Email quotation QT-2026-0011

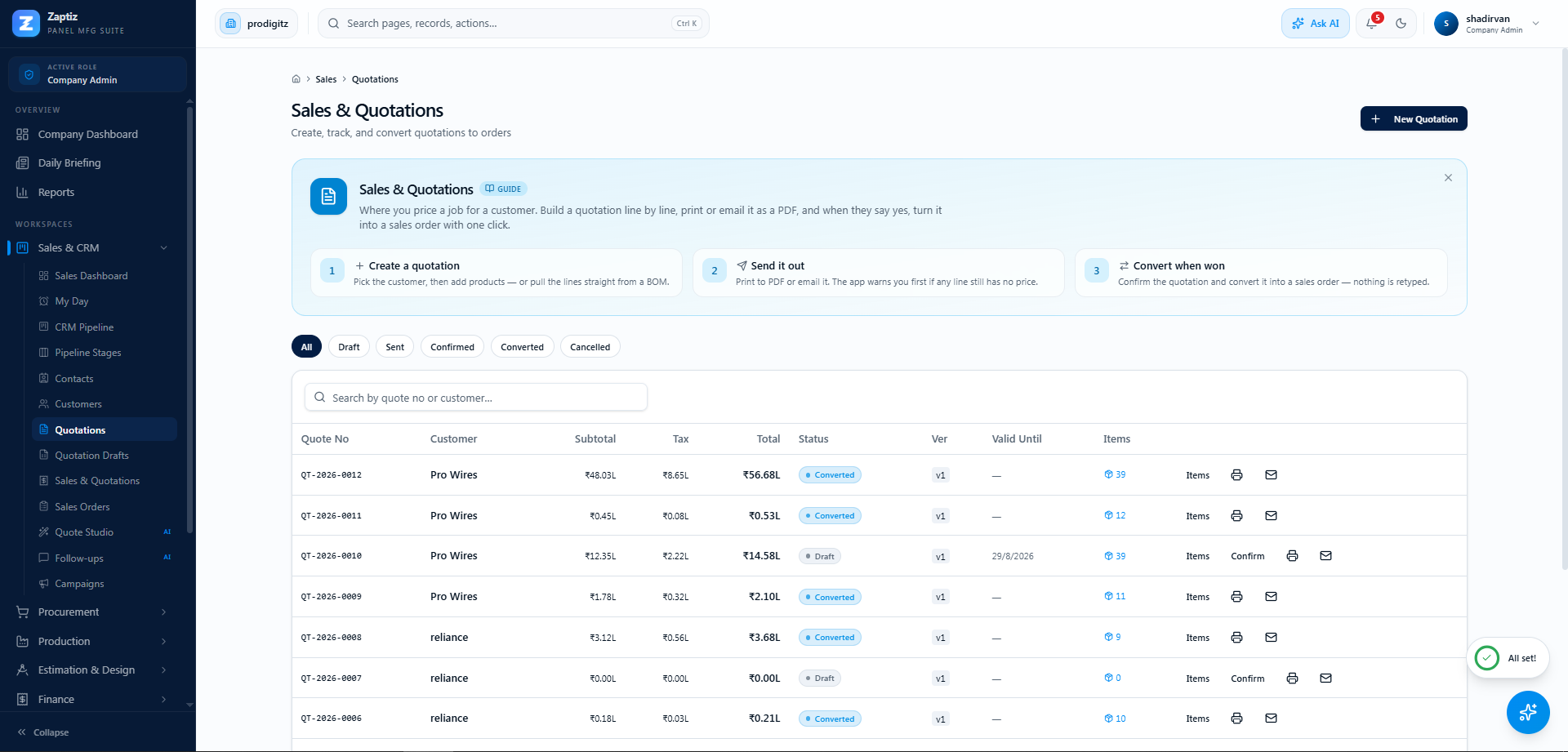click(x=1271, y=516)
